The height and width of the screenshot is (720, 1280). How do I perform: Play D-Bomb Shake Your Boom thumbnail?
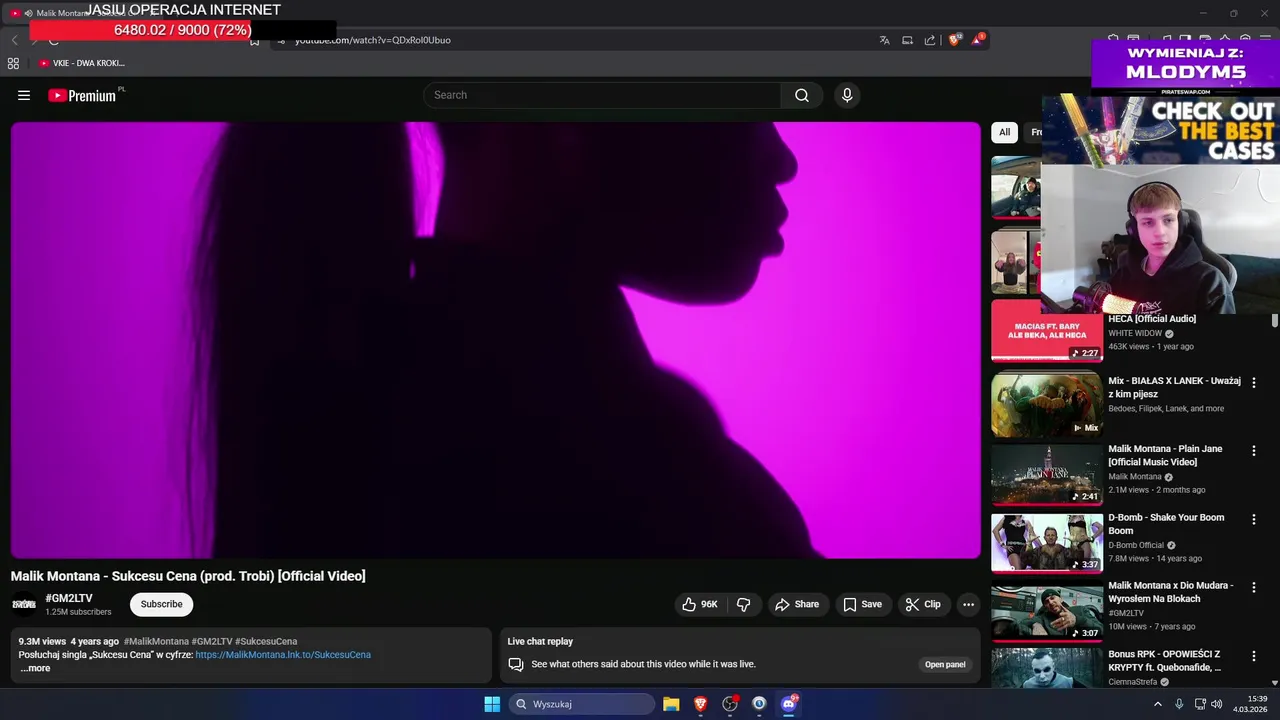point(1047,541)
